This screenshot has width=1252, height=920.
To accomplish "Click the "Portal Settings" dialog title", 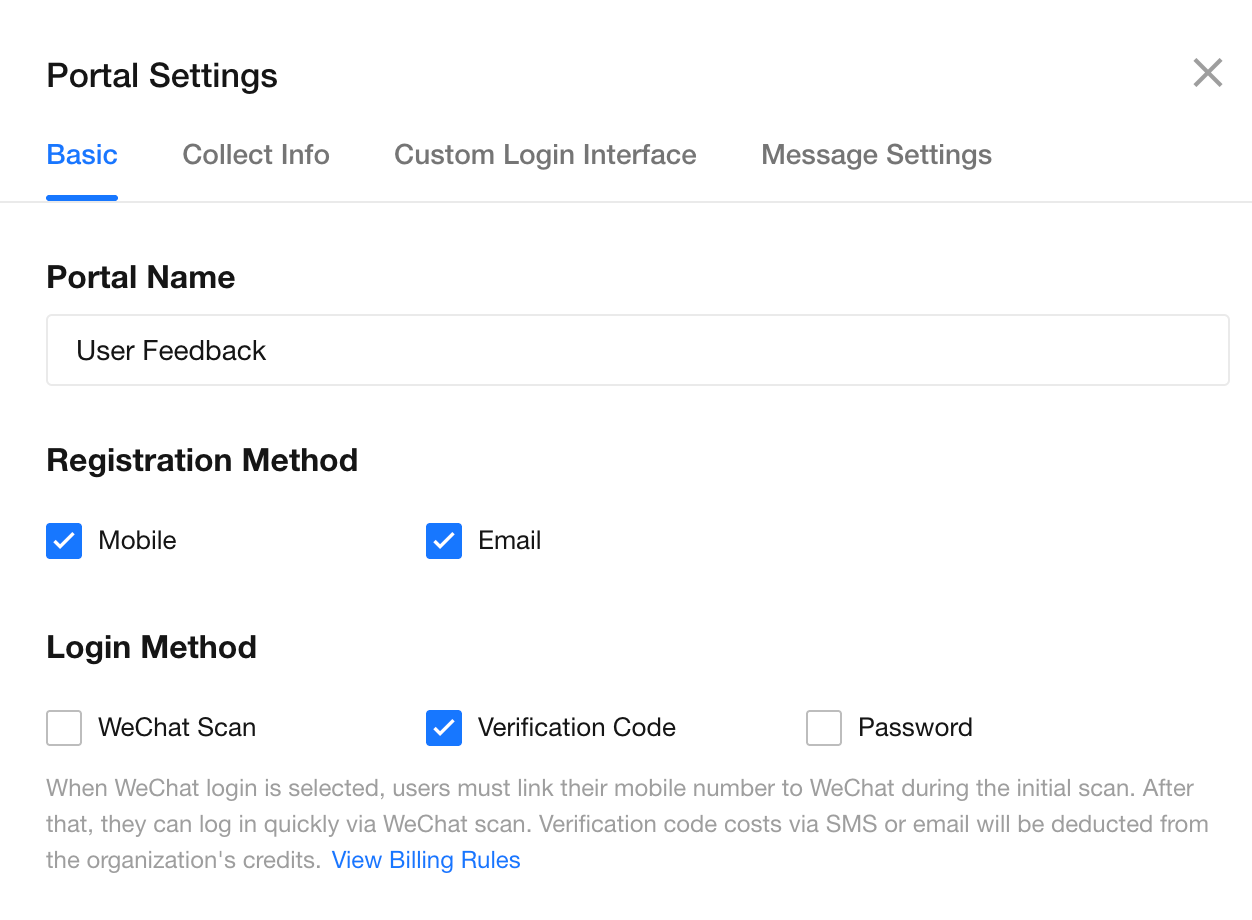I will tap(162, 76).
